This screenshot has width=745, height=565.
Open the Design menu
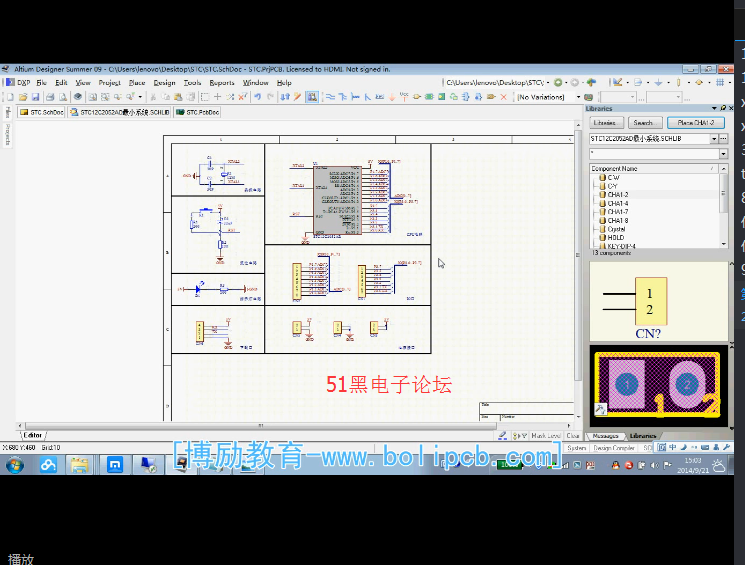[164, 83]
